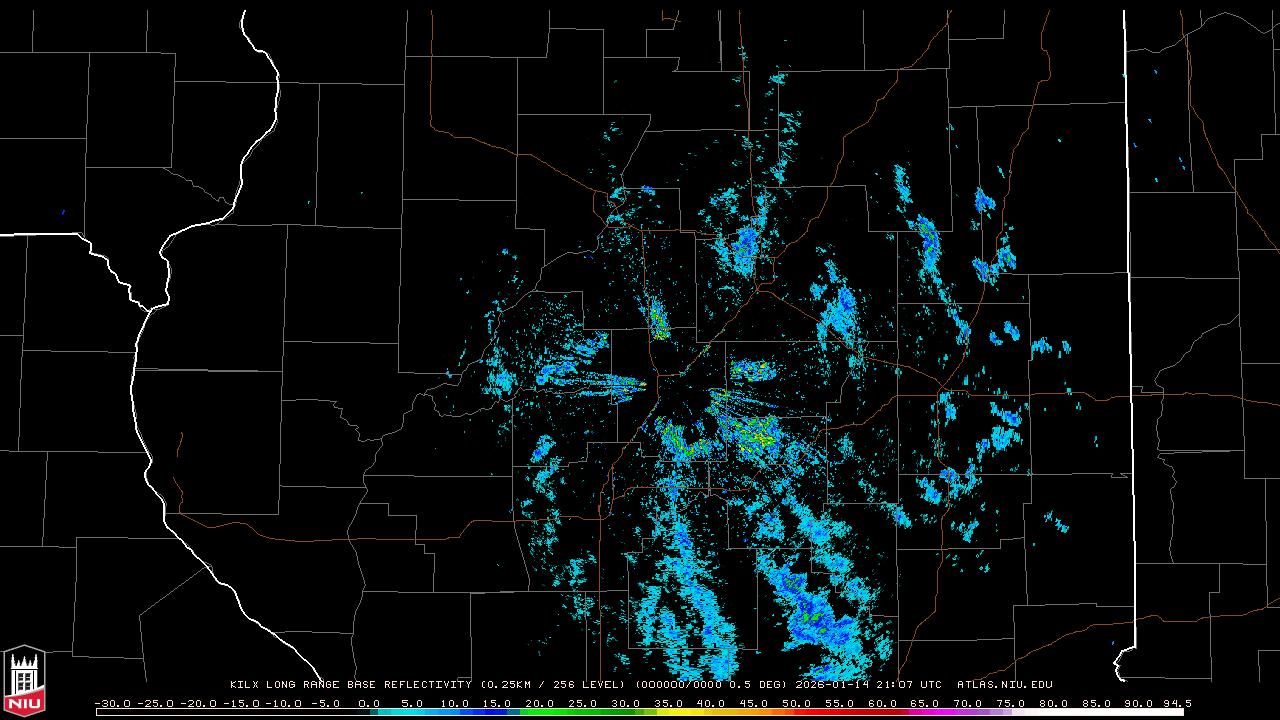Click the 40.0 dBZ yellow color on scale
The height and width of the screenshot is (720, 1280).
pos(711,712)
